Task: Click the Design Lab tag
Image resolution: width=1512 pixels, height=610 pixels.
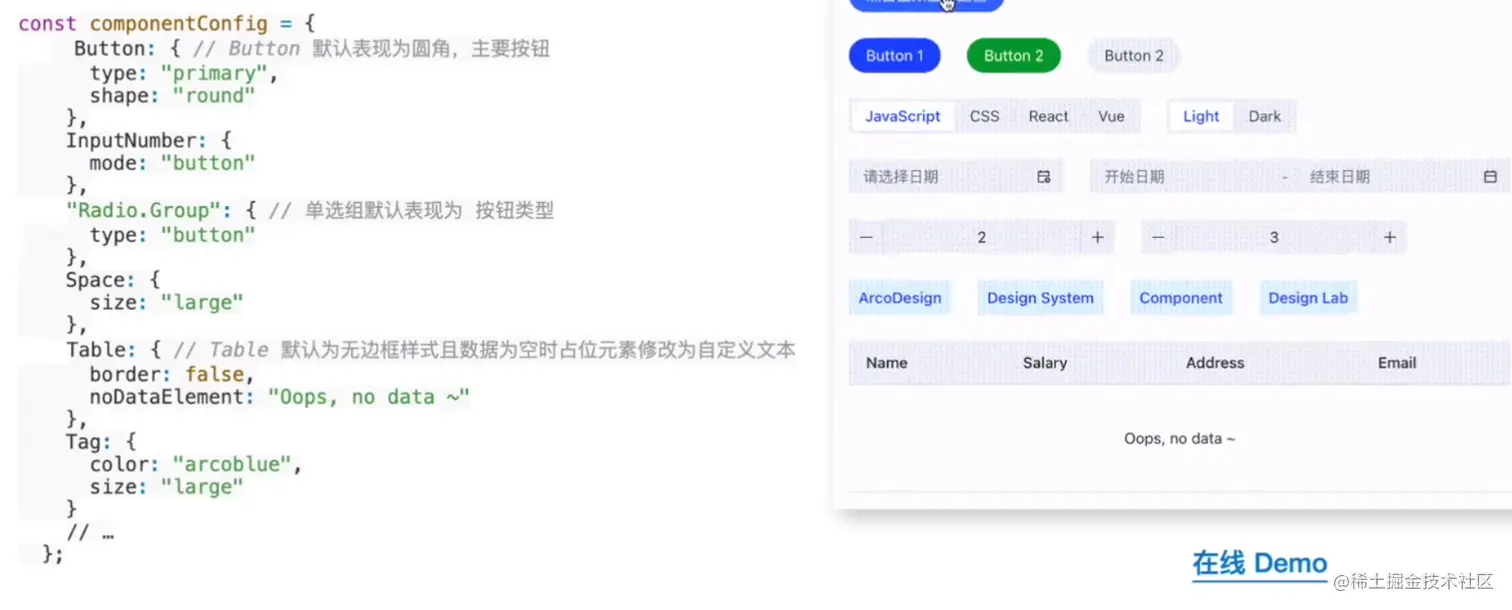Action: point(1308,298)
